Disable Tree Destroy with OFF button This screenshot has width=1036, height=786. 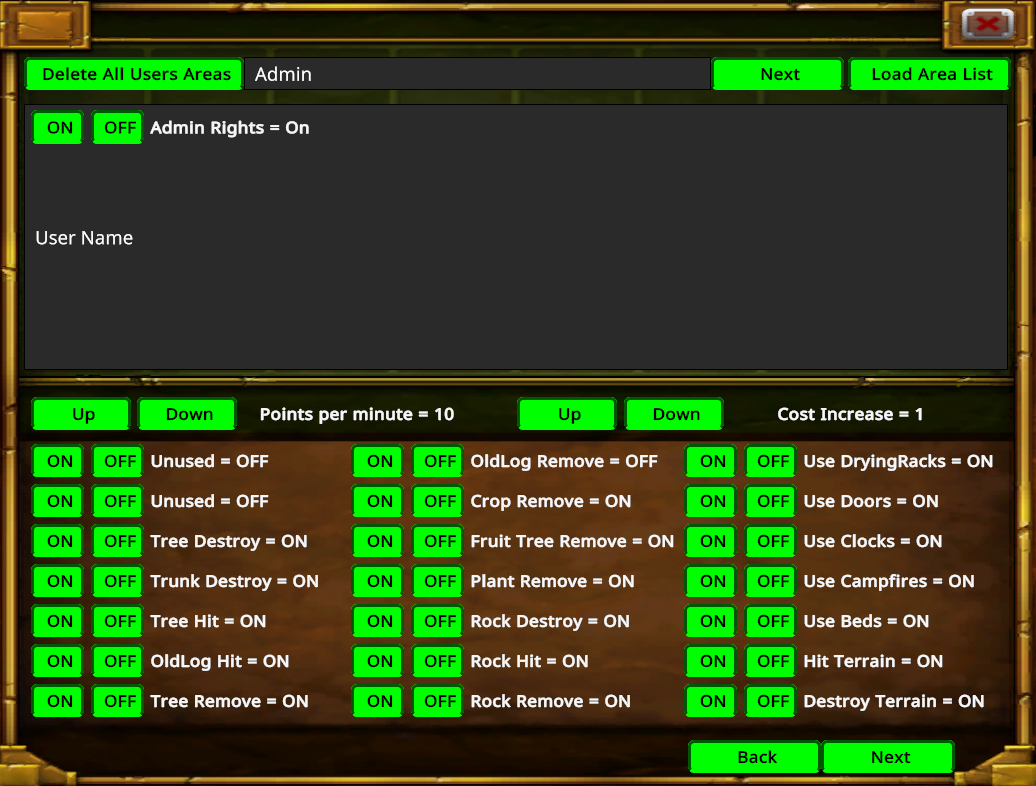click(x=119, y=541)
